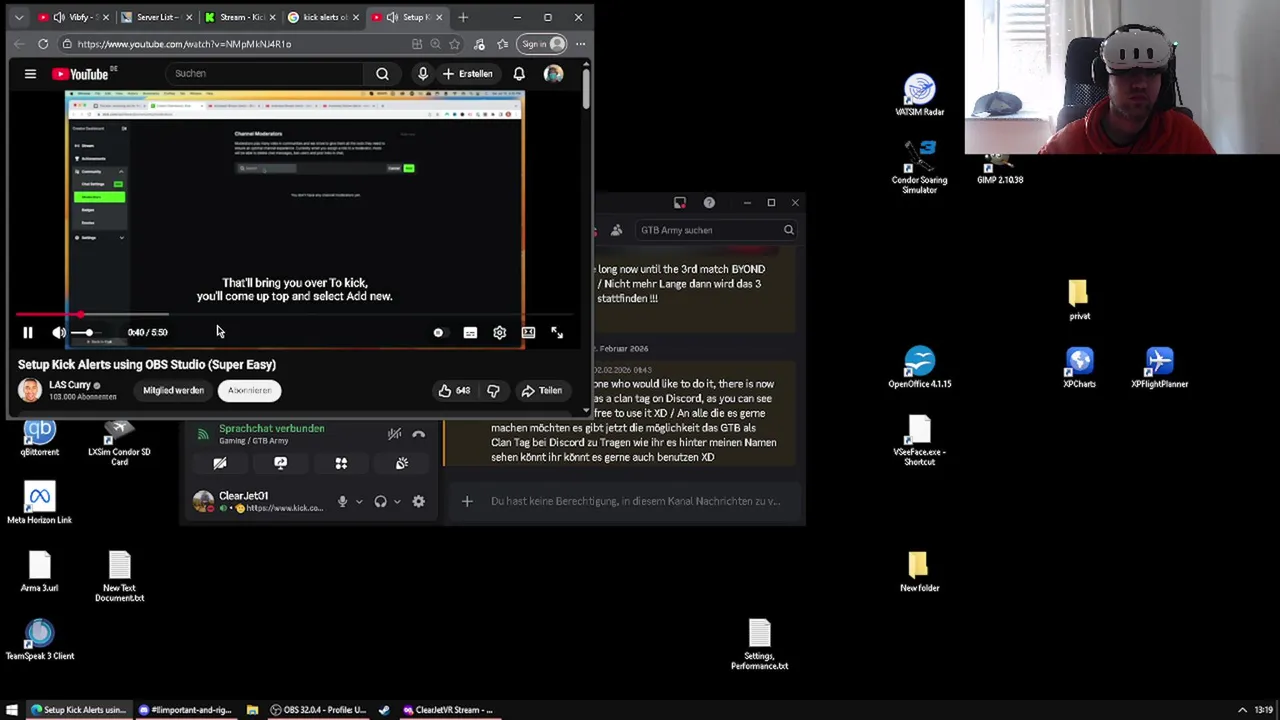This screenshot has height=720, width=1280.
Task: Expand Discord microphone input options arrow
Action: (359, 501)
